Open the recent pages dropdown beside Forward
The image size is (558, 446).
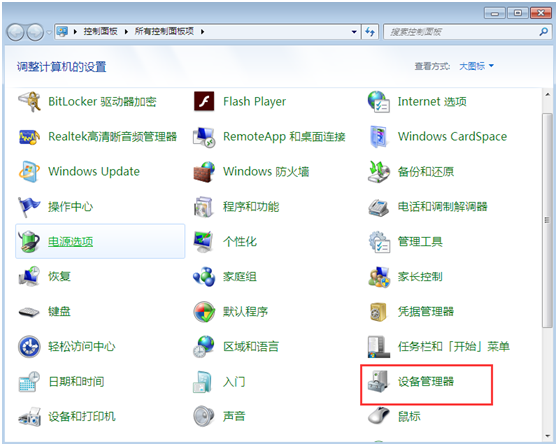[x=48, y=32]
